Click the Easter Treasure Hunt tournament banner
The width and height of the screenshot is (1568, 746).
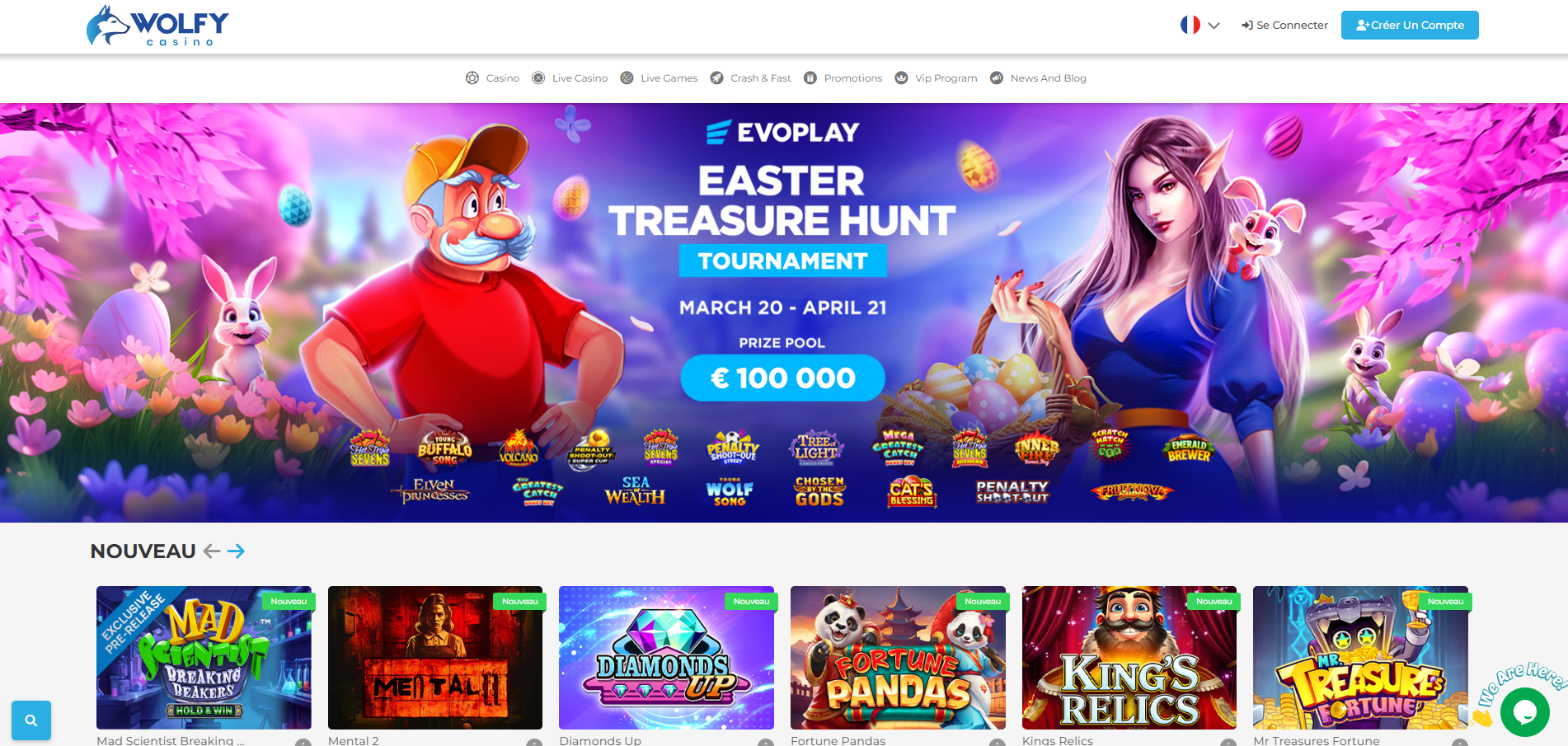[x=784, y=312]
